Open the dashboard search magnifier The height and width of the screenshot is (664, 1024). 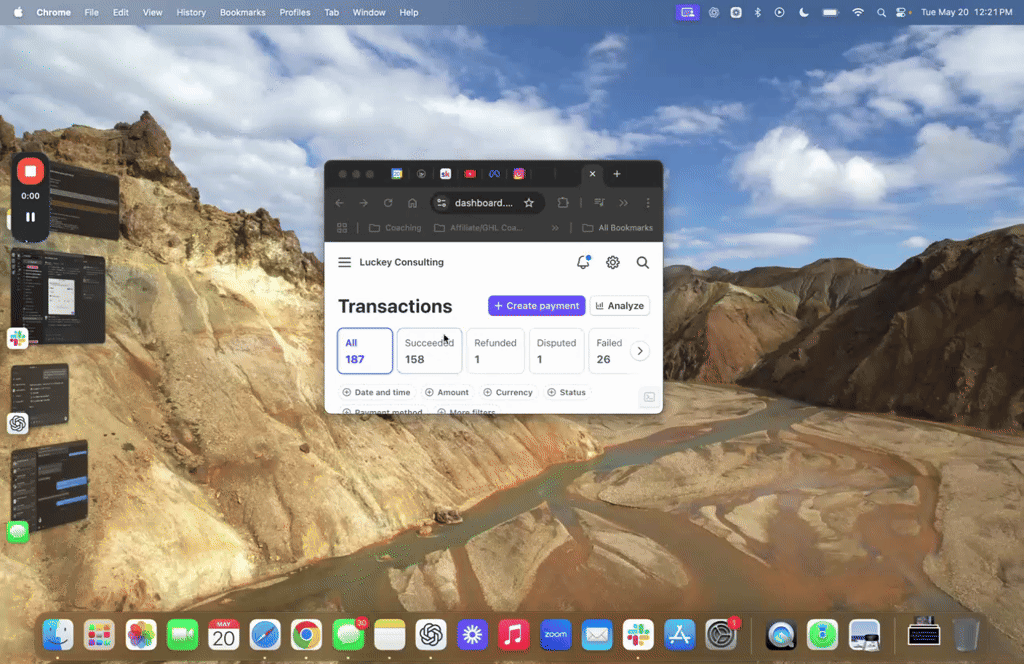pos(643,262)
